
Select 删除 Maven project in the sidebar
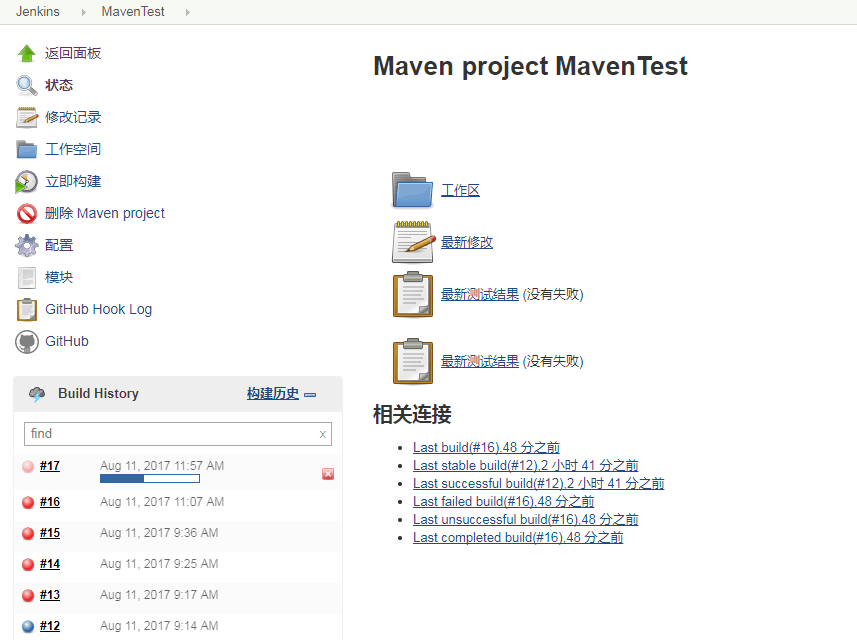coord(105,213)
